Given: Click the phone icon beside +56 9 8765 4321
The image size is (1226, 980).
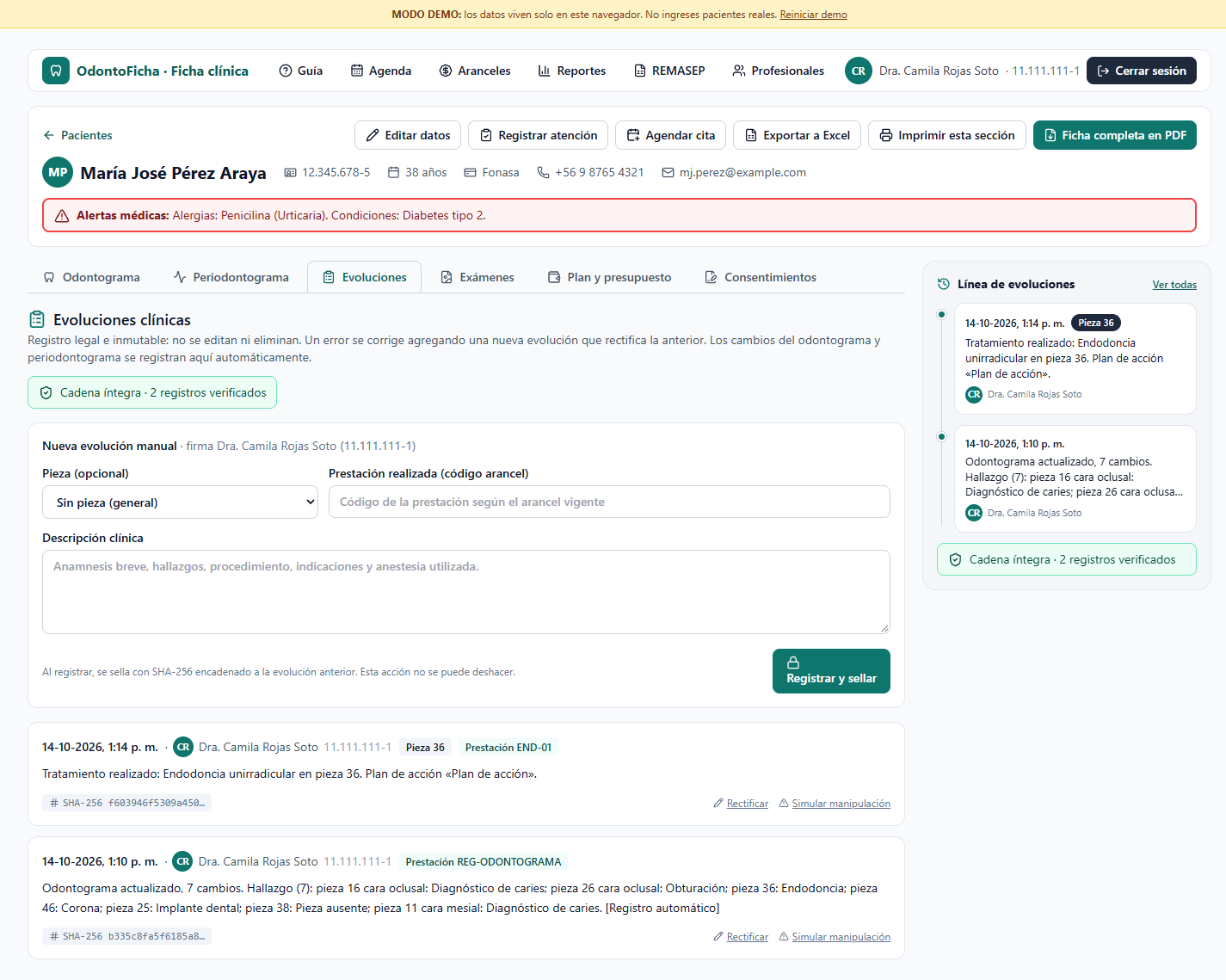Looking at the screenshot, I should pyautogui.click(x=543, y=172).
